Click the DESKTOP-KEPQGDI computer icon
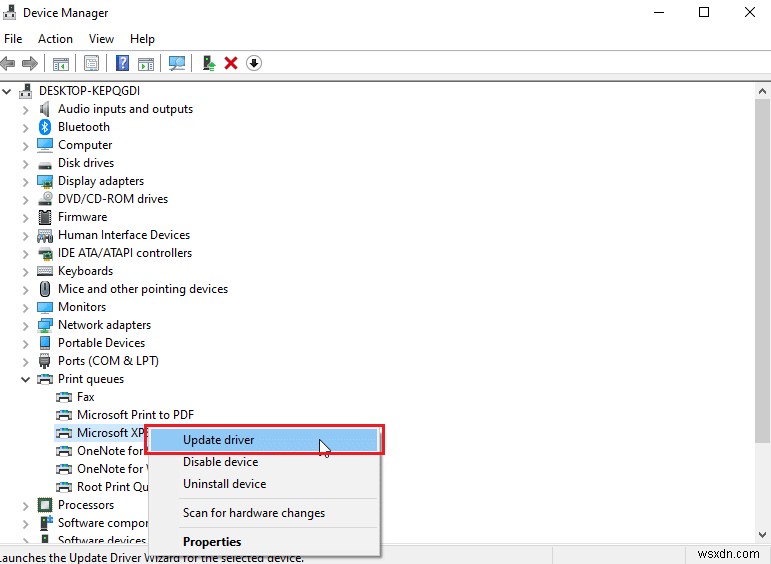Image resolution: width=771 pixels, height=564 pixels. point(26,90)
